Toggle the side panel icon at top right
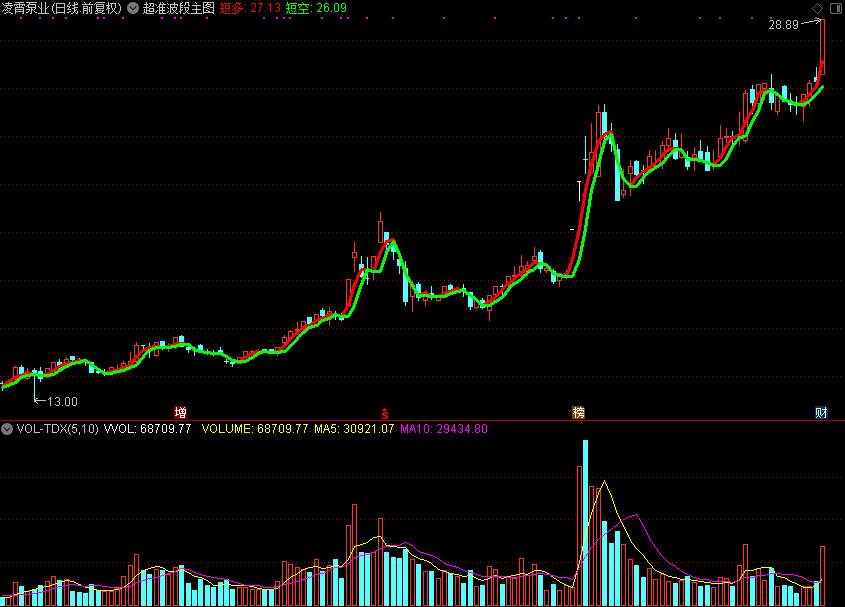The width and height of the screenshot is (845, 607). coord(836,8)
